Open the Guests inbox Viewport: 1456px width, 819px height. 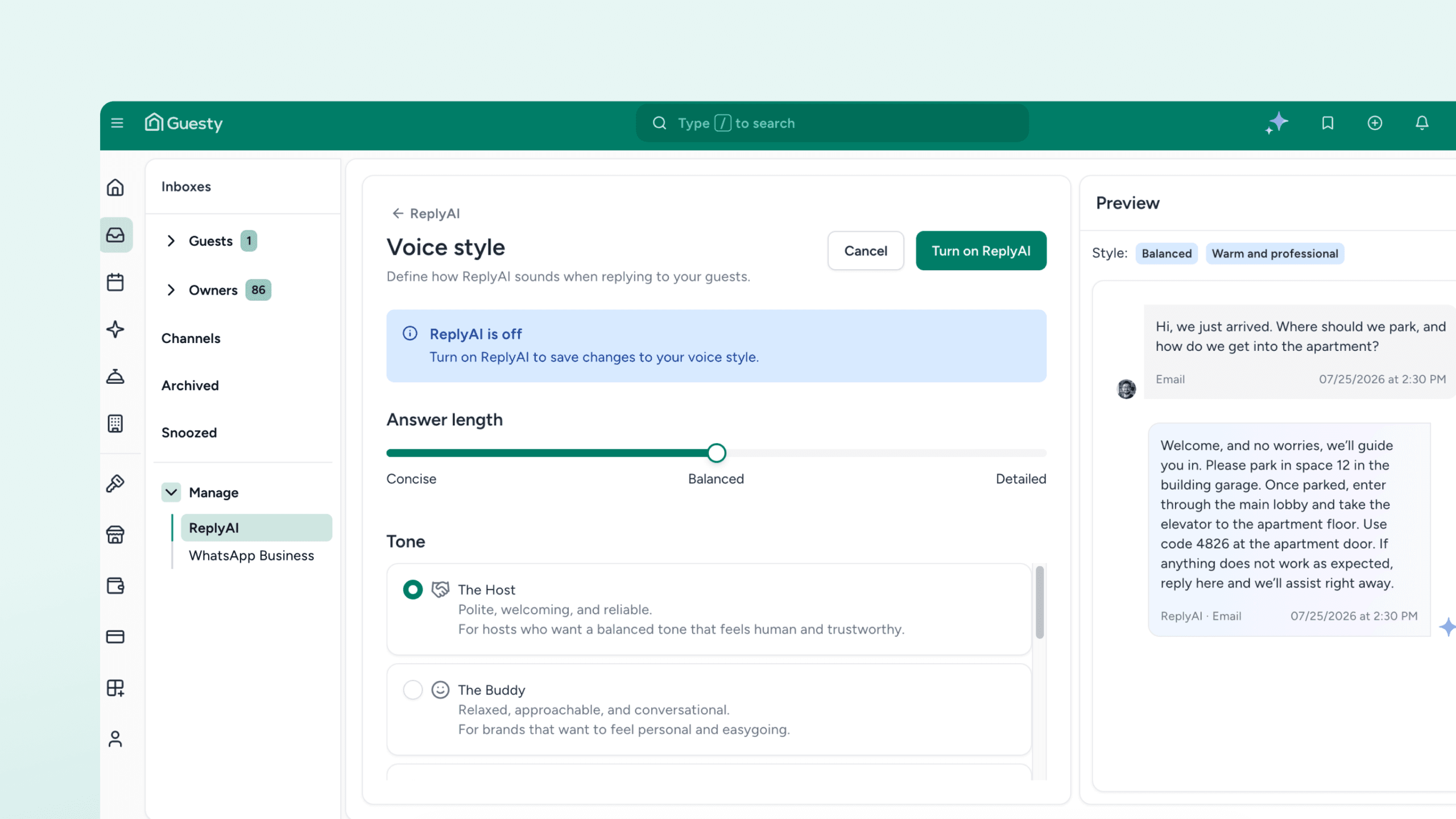tap(210, 241)
